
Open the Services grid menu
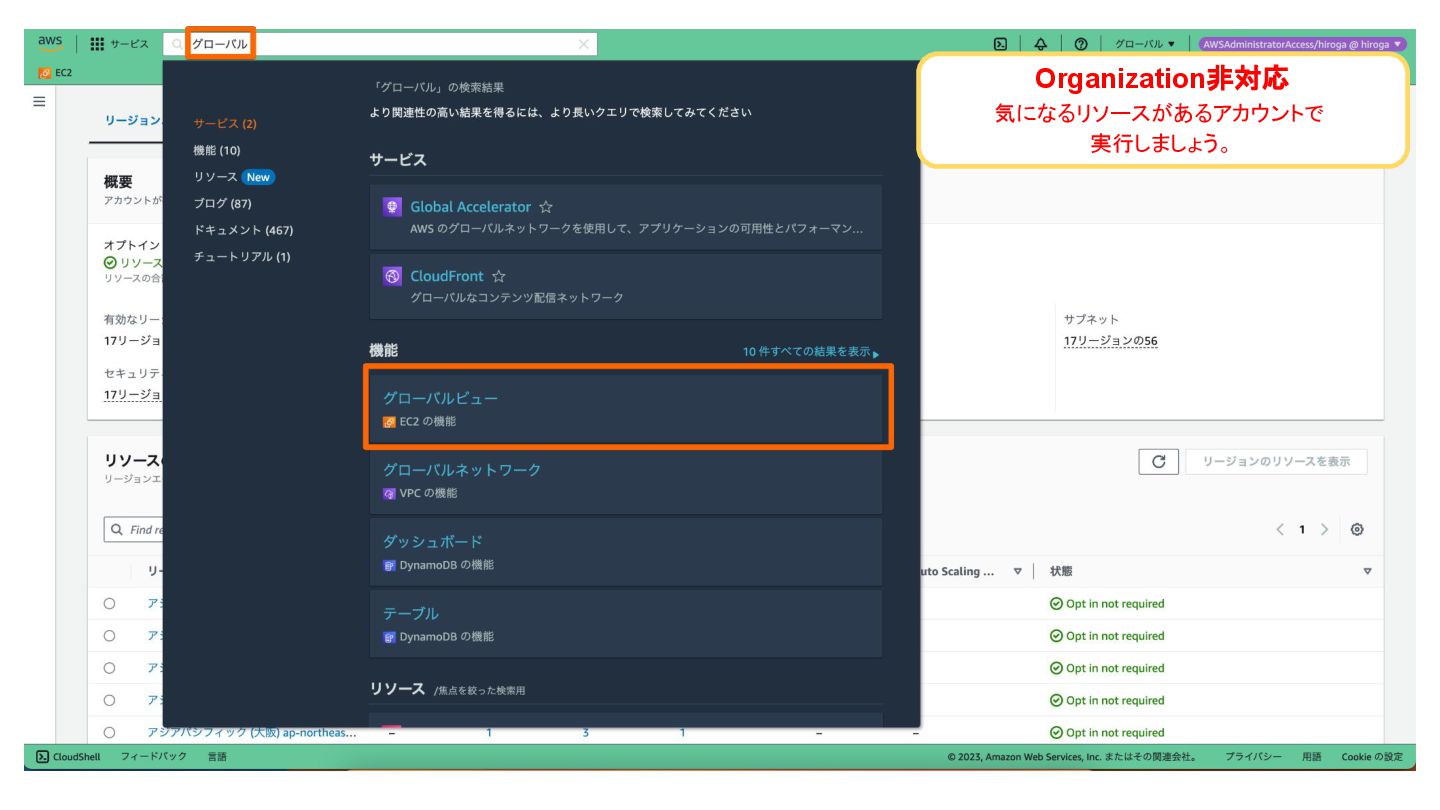[119, 44]
